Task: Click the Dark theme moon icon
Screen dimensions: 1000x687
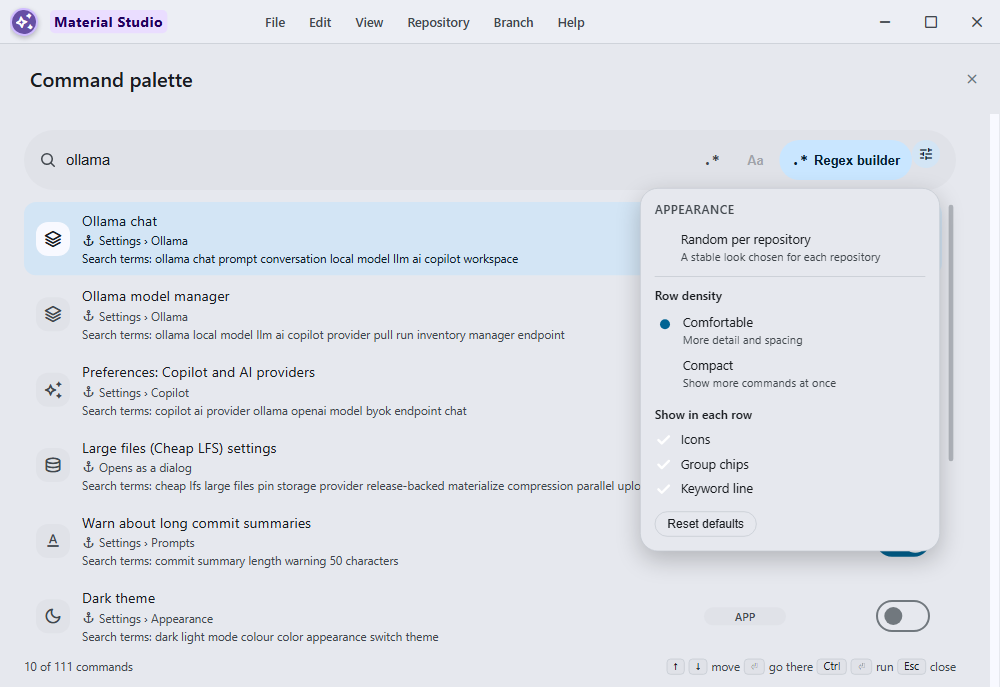Action: (53, 616)
